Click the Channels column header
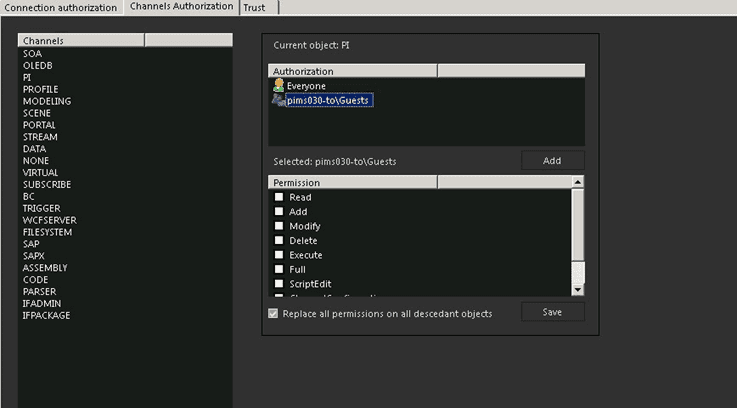The image size is (737, 408). pyautogui.click(x=81, y=40)
